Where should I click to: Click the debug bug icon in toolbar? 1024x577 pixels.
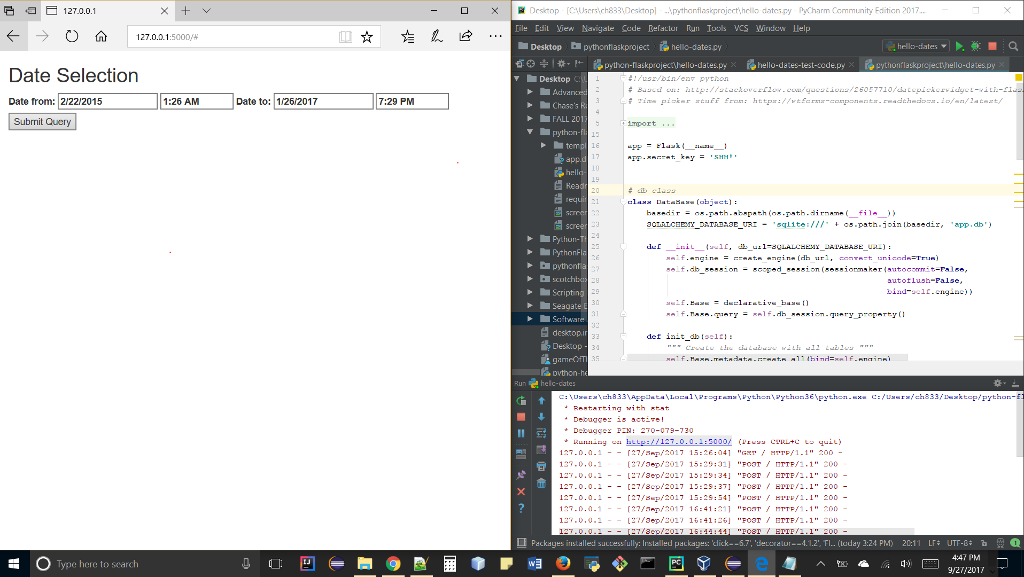click(975, 46)
